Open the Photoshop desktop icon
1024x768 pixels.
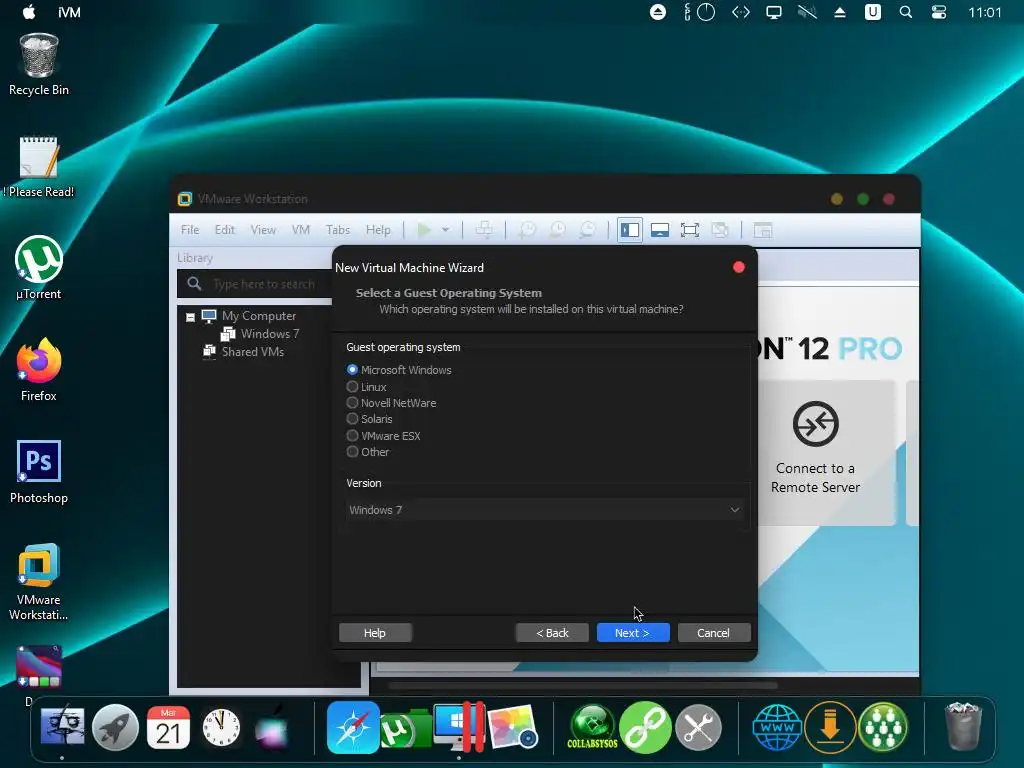tap(39, 472)
